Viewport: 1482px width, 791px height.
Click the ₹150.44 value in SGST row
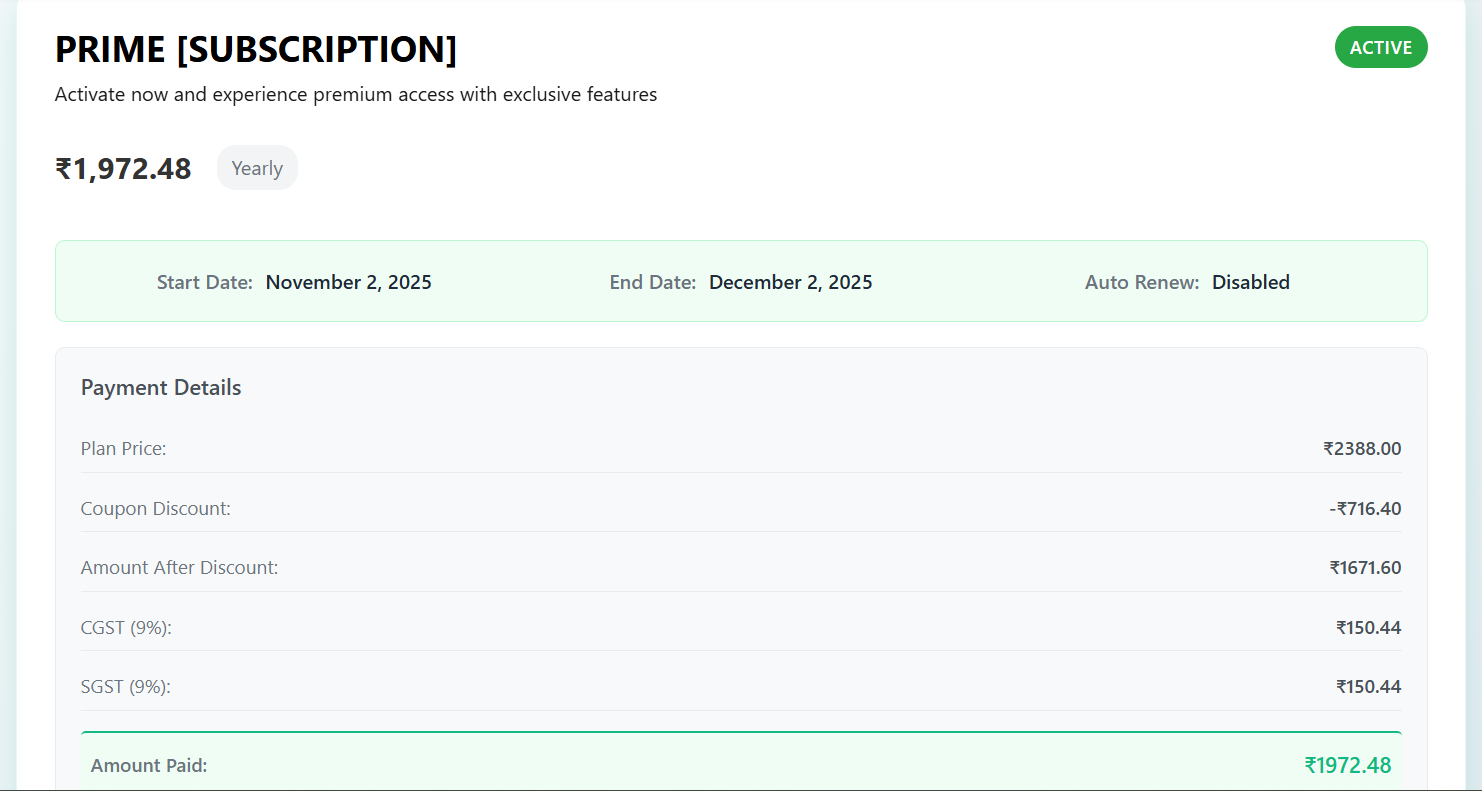coord(1367,686)
